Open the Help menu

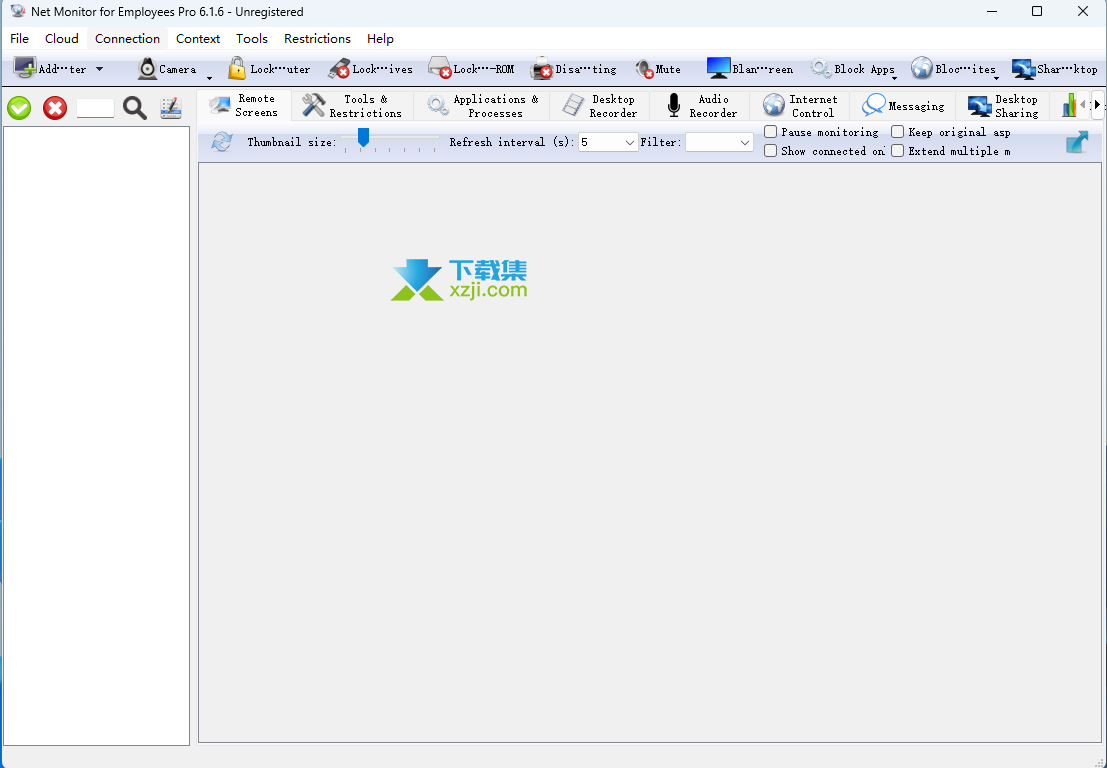point(381,39)
